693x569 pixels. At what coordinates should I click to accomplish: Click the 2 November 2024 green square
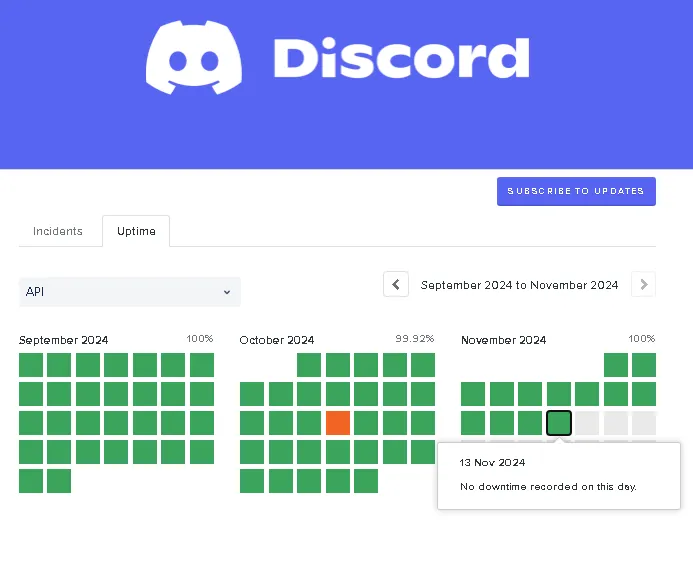tap(644, 365)
